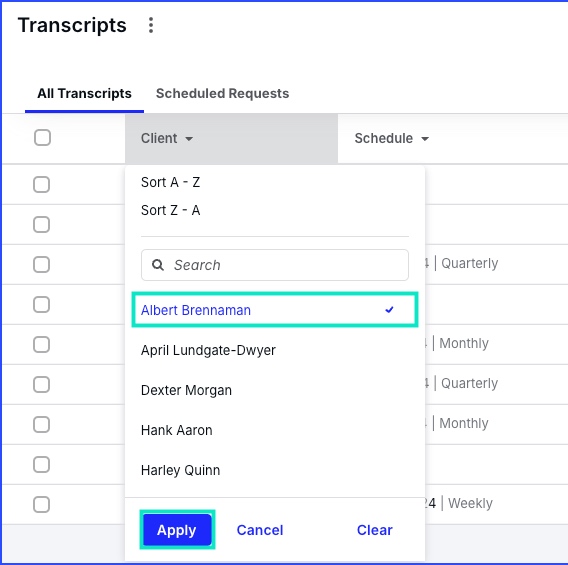Check the first transcript row checkbox

41,184
